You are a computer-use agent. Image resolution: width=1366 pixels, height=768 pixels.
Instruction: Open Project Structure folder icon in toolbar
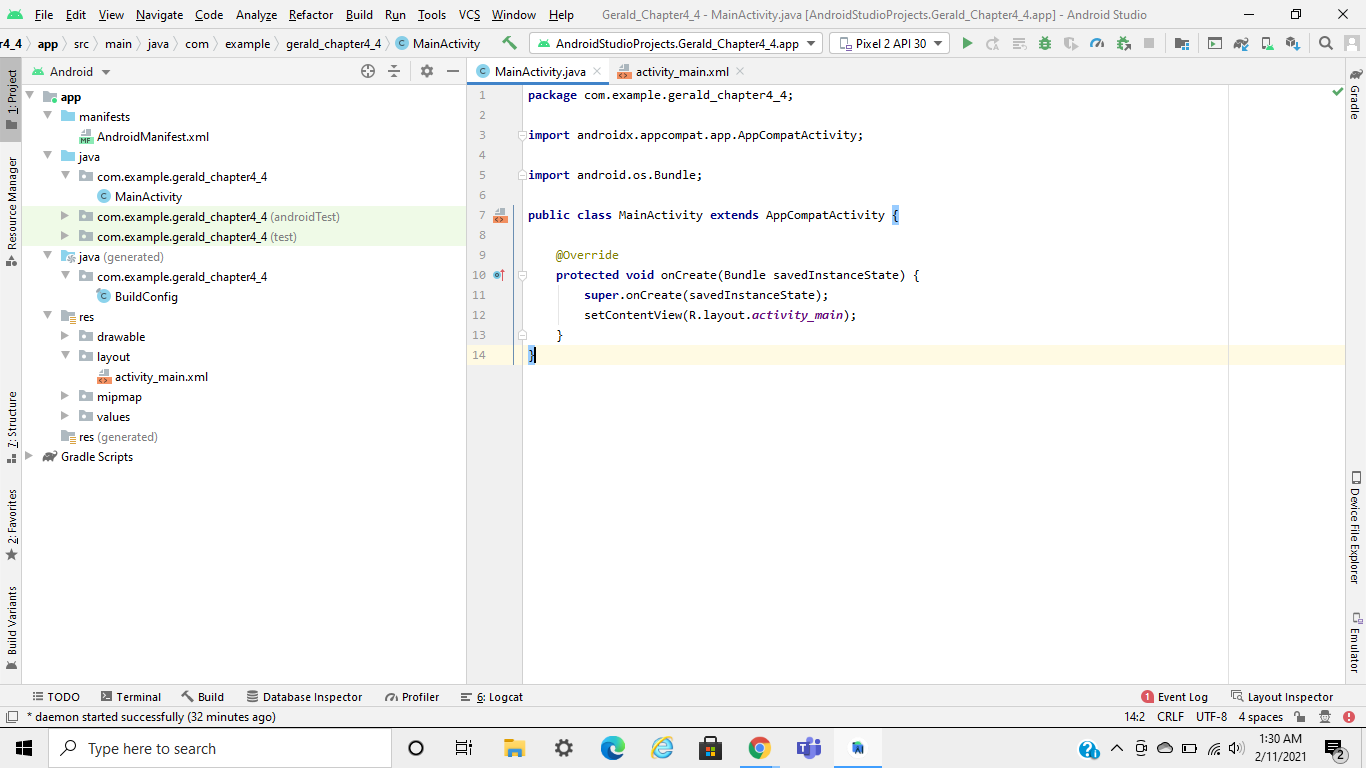[x=1182, y=44]
